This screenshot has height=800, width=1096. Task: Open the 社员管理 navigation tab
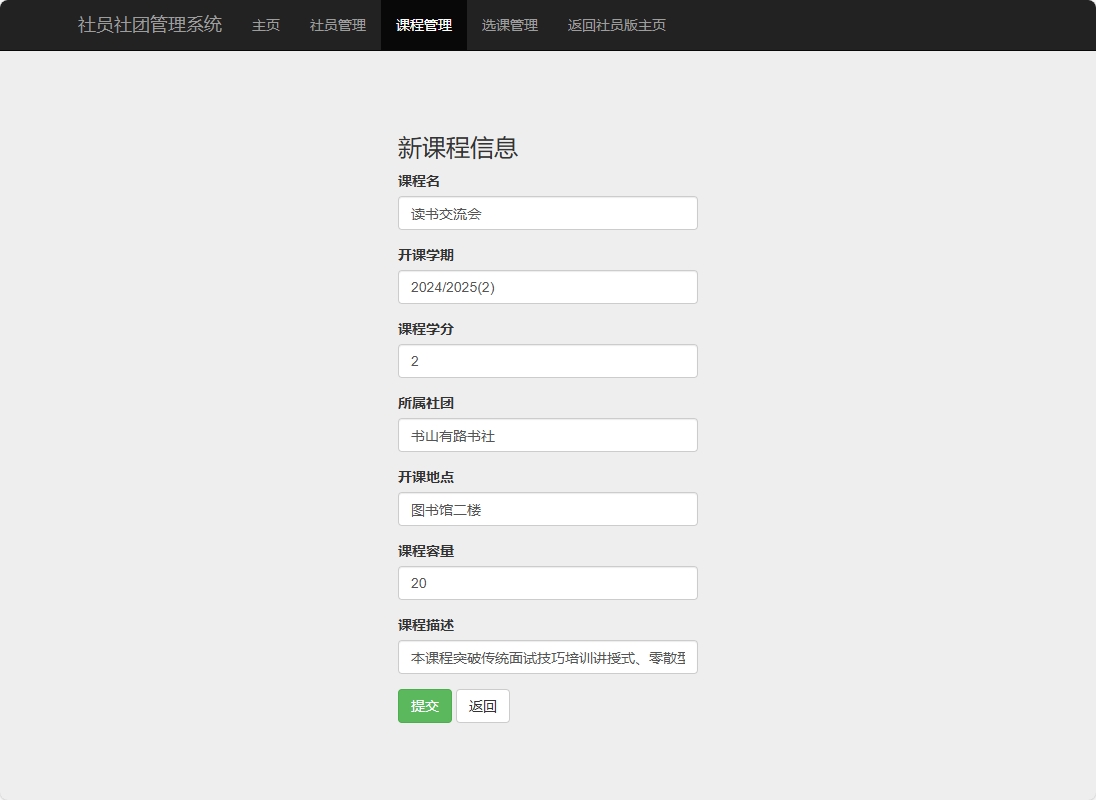pyautogui.click(x=337, y=25)
